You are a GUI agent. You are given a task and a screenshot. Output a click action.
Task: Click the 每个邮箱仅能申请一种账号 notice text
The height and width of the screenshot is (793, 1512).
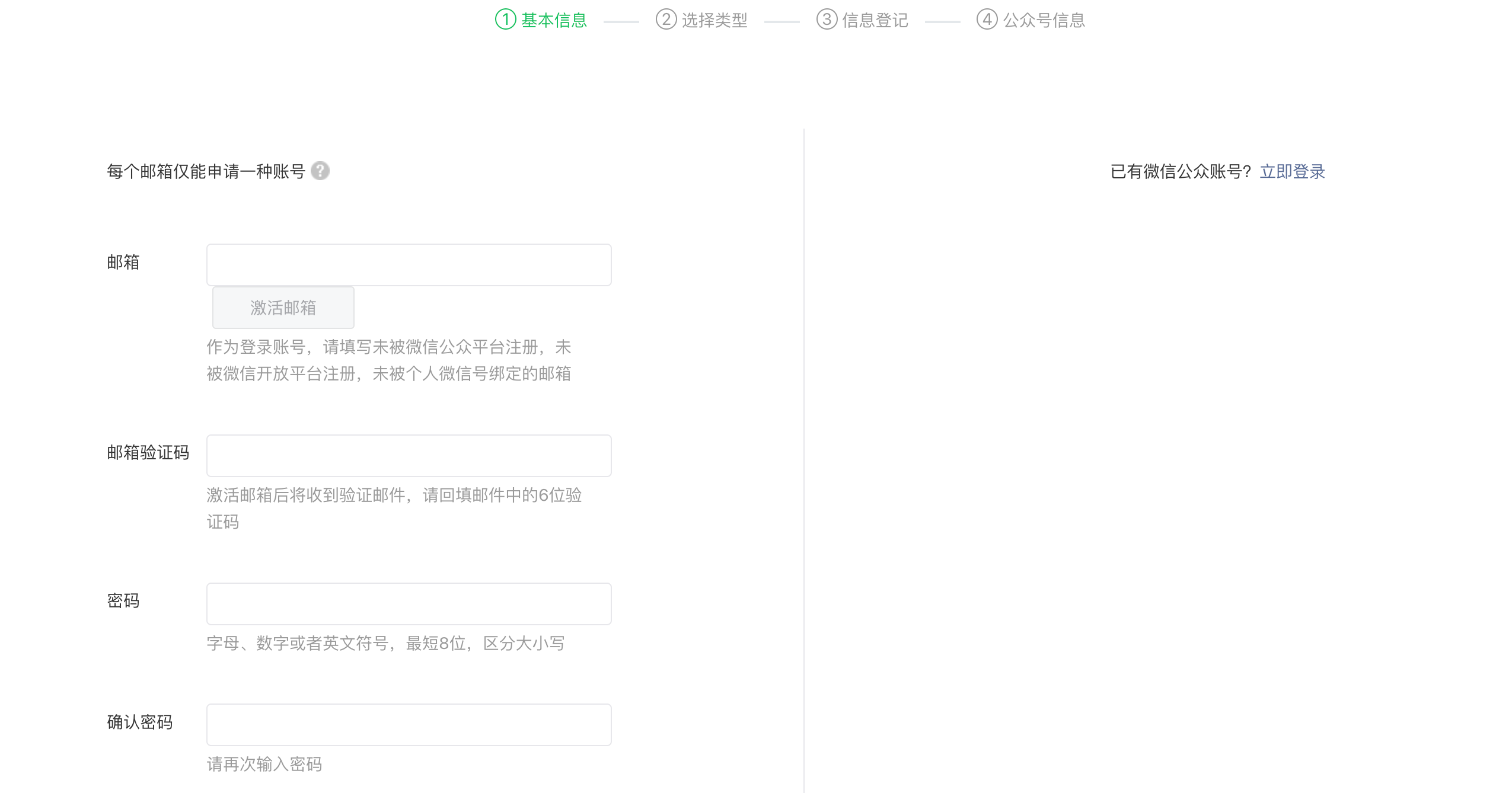[206, 172]
